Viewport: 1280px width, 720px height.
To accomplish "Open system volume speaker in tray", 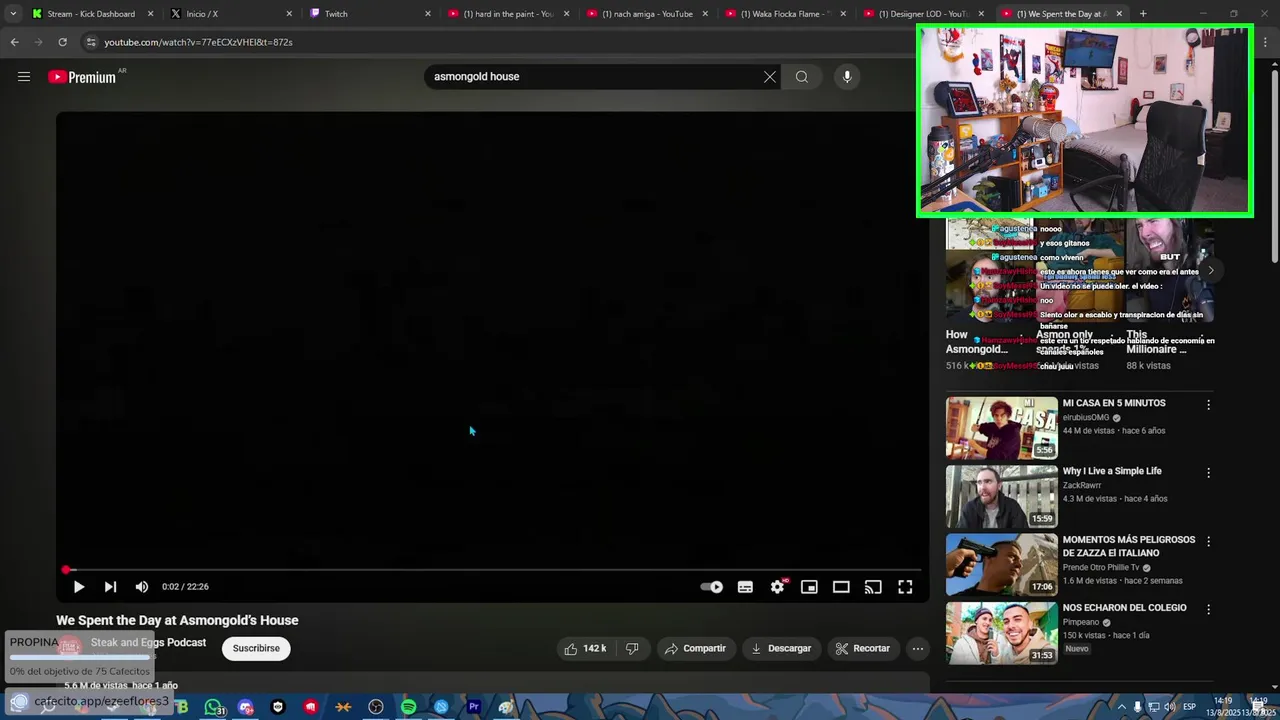I will coord(1169,707).
